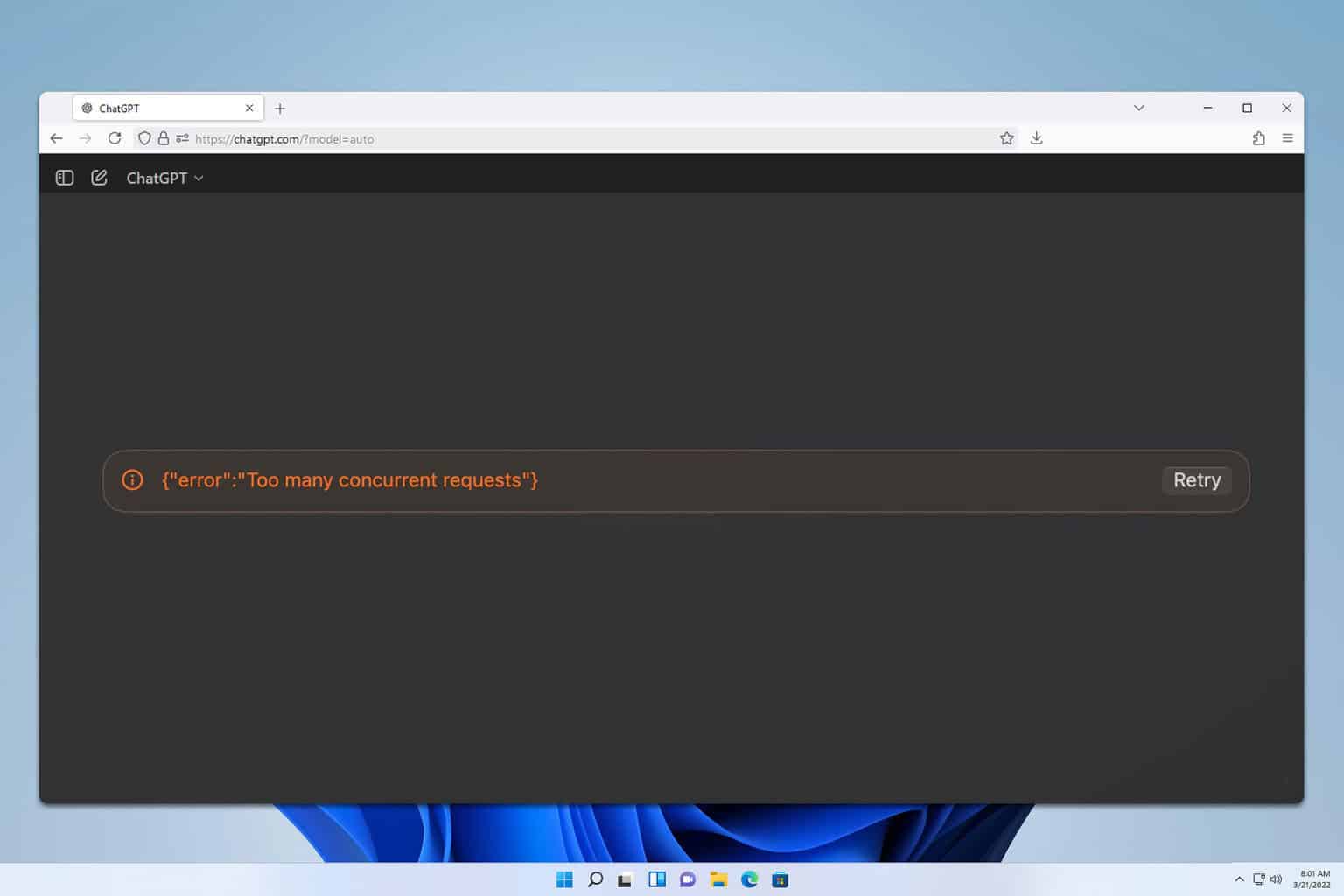The image size is (1344, 896).
Task: Select the error text "Too many concurrent requests"
Action: [x=385, y=480]
